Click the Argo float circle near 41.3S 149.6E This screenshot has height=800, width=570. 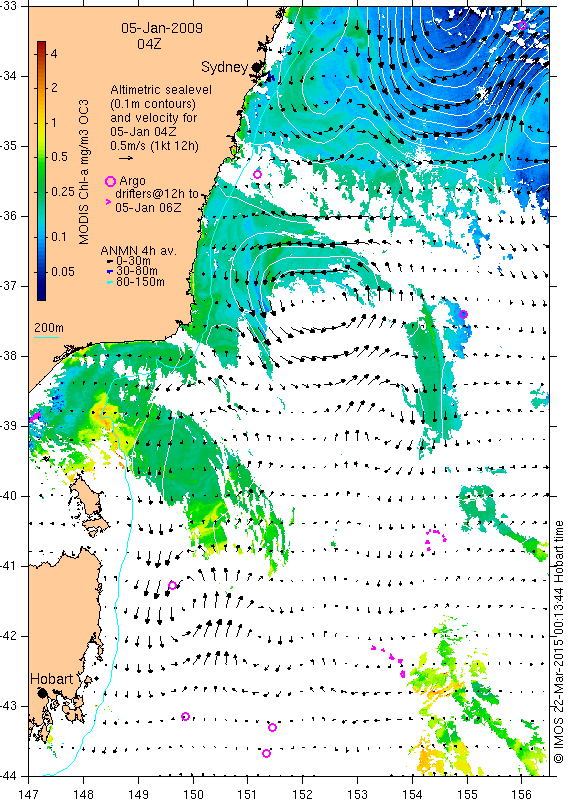tap(172, 585)
